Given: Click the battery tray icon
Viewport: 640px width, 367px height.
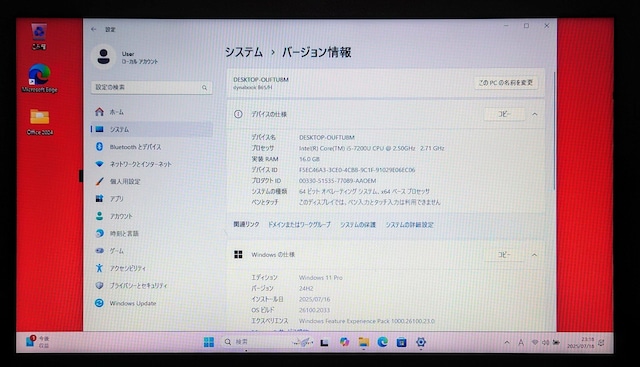Looking at the screenshot, I should (556, 343).
